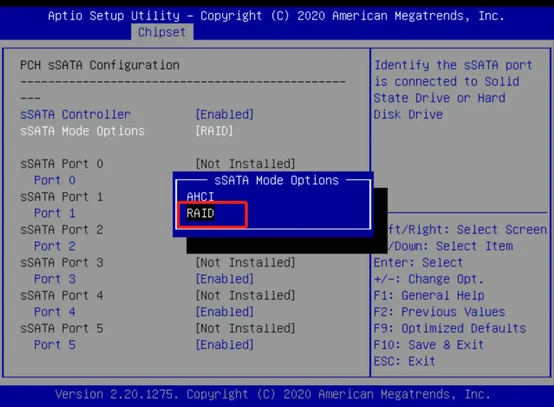Viewport: 554px width, 407px height.
Task: Expand the Port 5 Enabled value options
Action: pos(225,345)
